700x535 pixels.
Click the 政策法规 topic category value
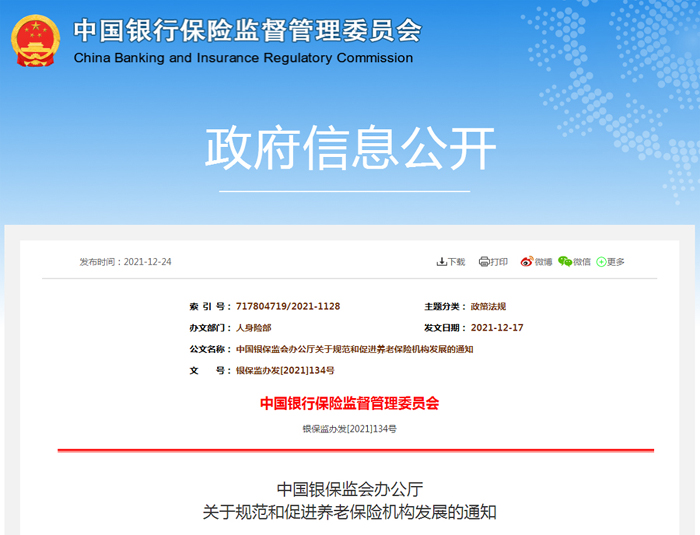point(488,306)
